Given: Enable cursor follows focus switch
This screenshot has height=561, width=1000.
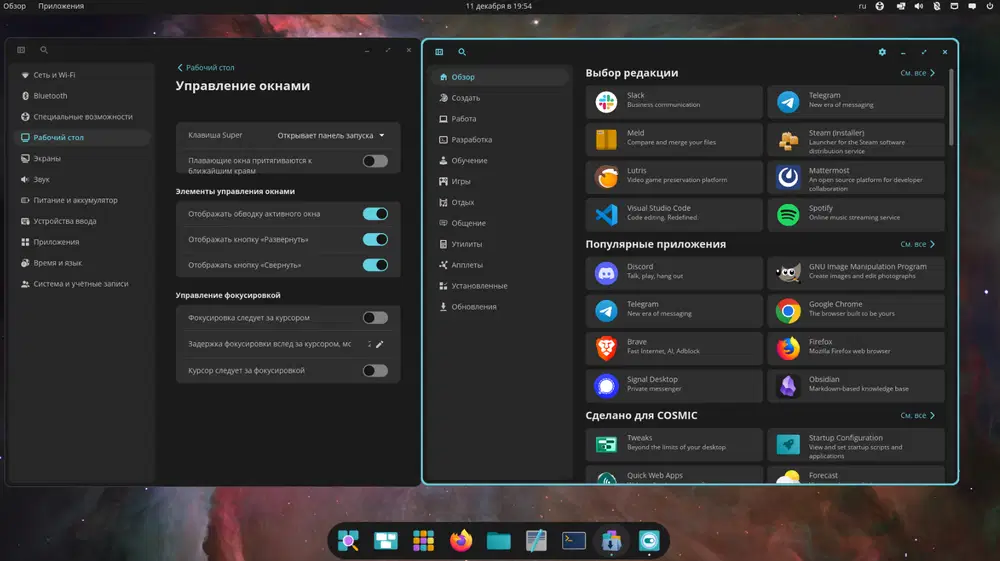Looking at the screenshot, I should (375, 370).
